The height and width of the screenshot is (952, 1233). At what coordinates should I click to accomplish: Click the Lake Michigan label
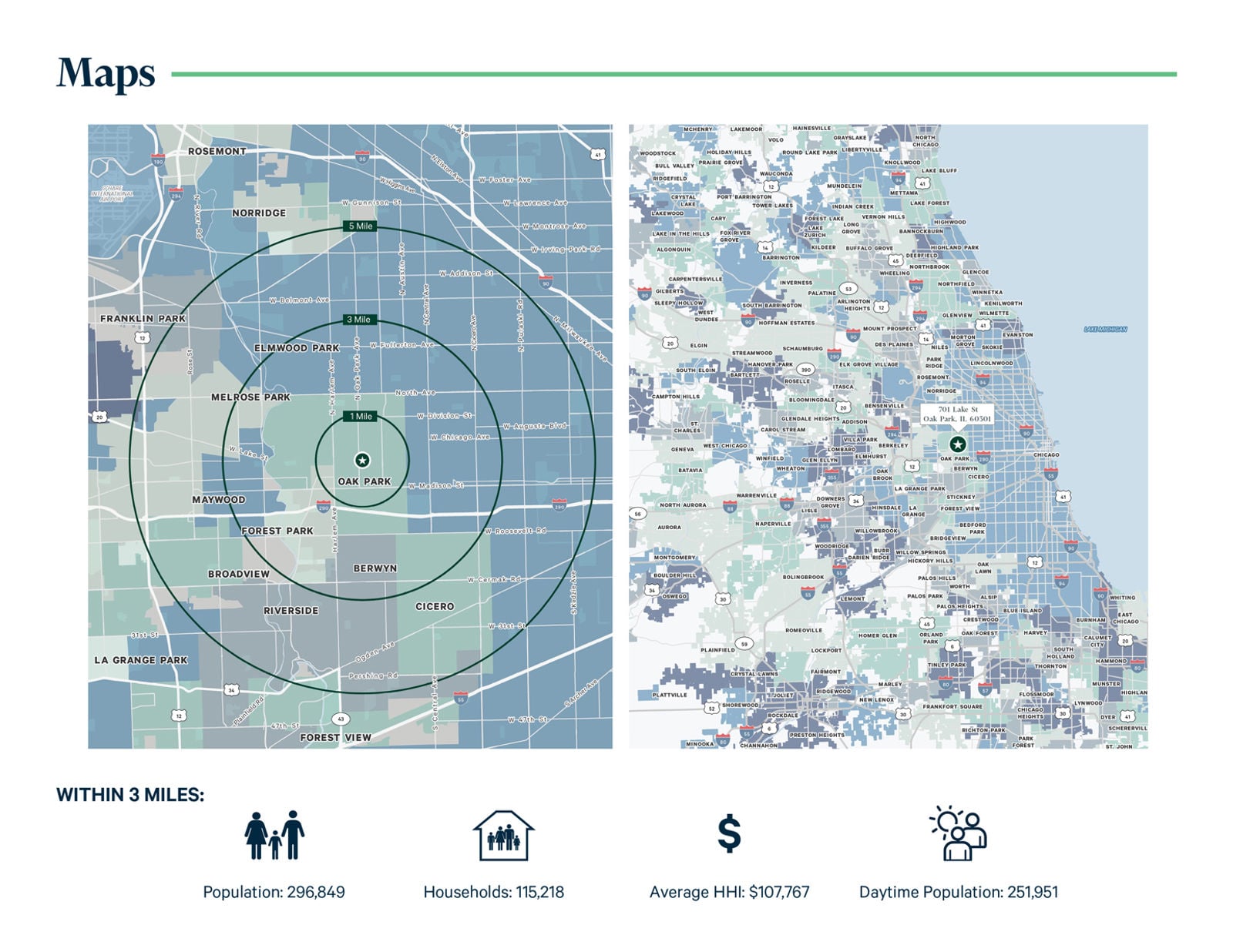pos(1105,329)
